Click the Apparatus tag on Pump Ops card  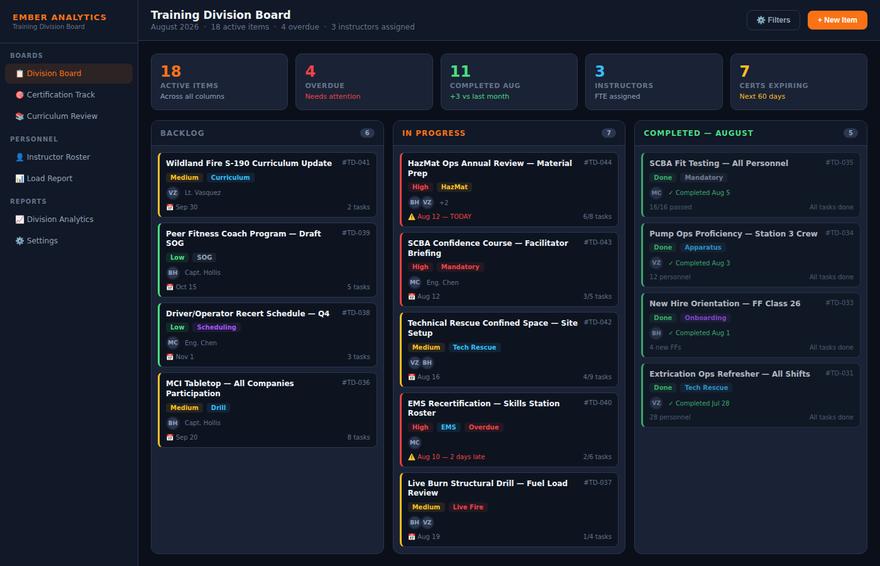703,247
